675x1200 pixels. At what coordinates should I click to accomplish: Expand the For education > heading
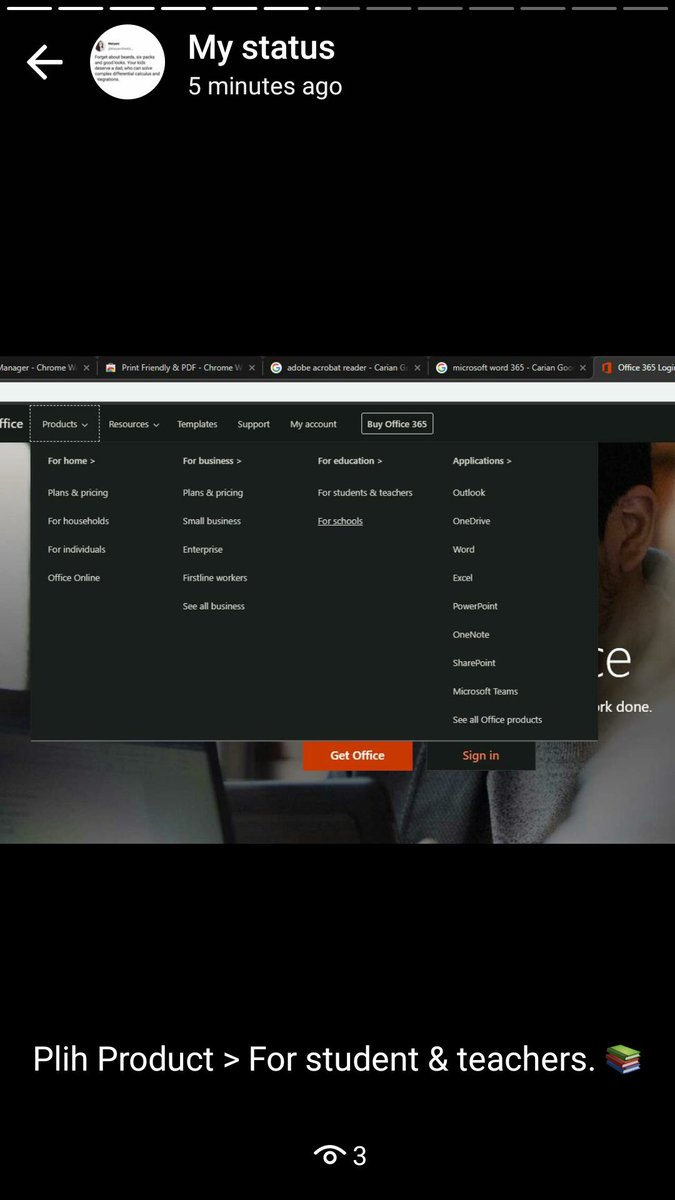(x=350, y=461)
